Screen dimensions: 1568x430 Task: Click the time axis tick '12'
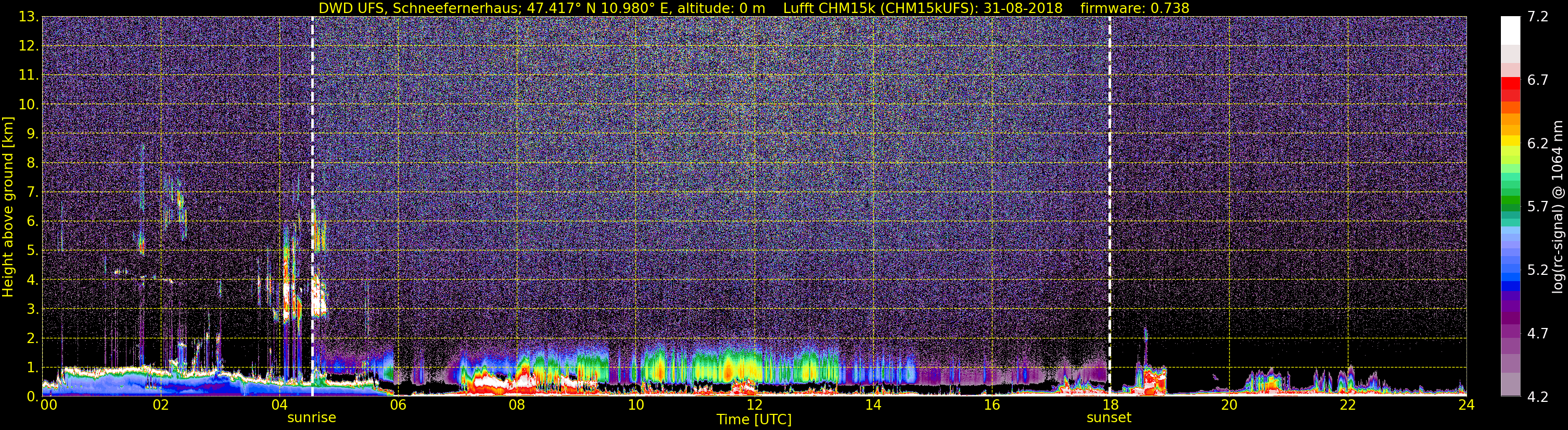754,406
